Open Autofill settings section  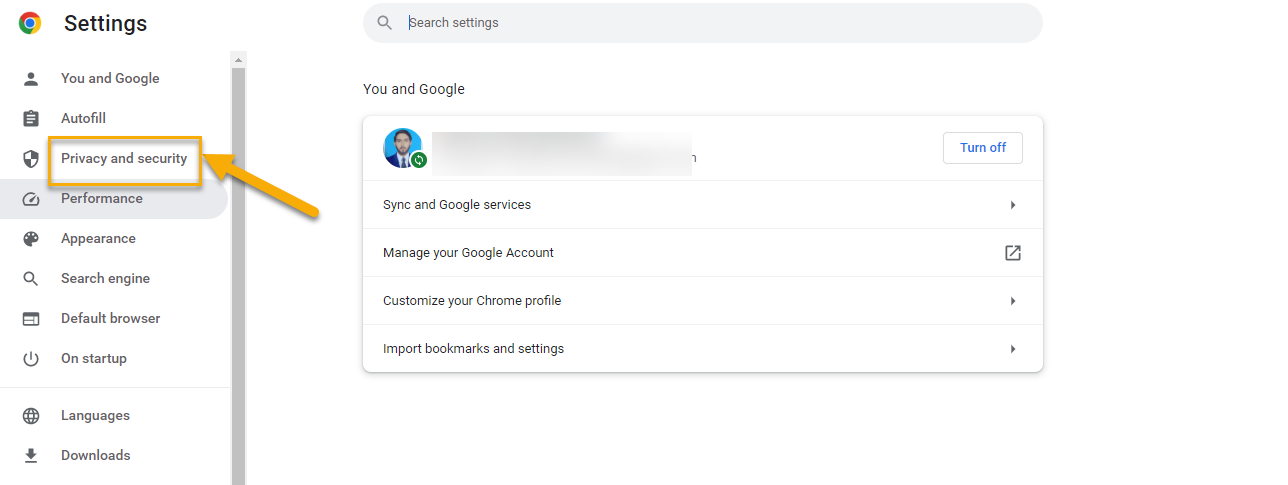(x=83, y=118)
